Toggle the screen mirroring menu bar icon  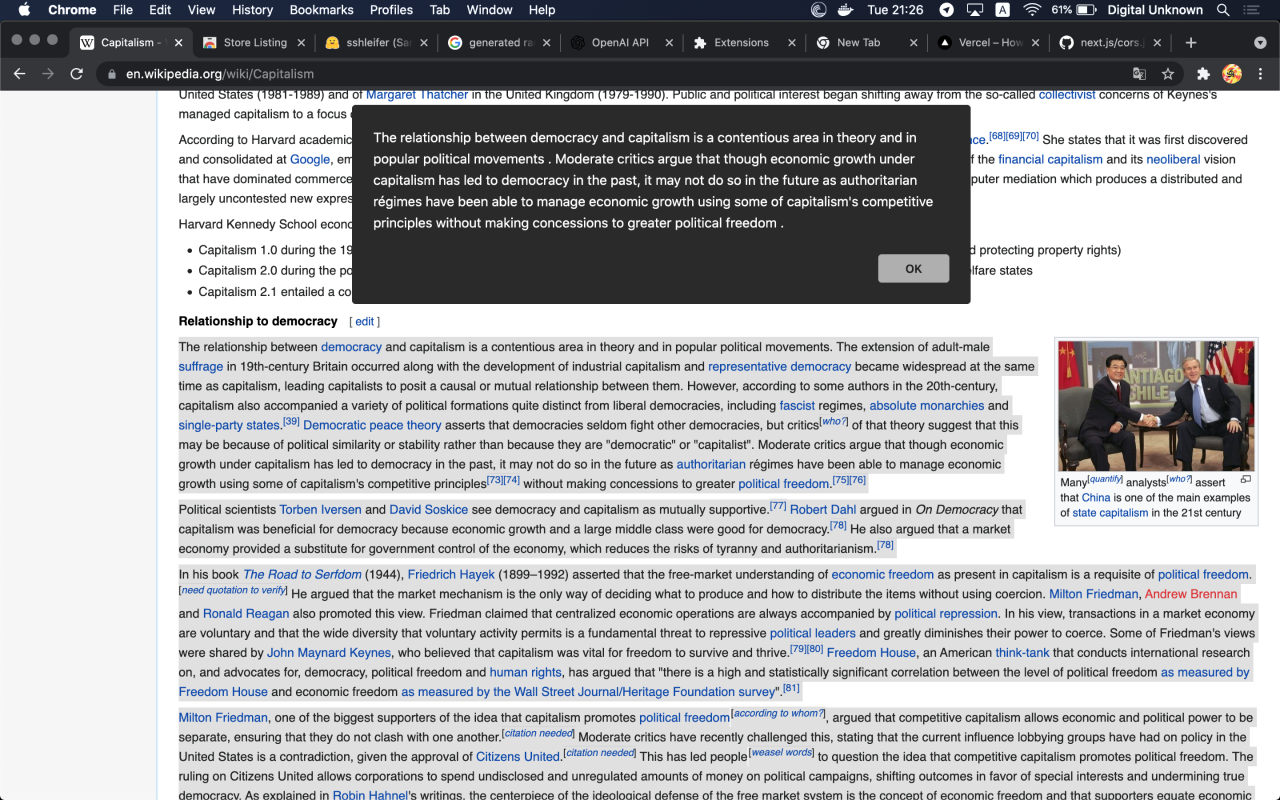click(x=974, y=10)
